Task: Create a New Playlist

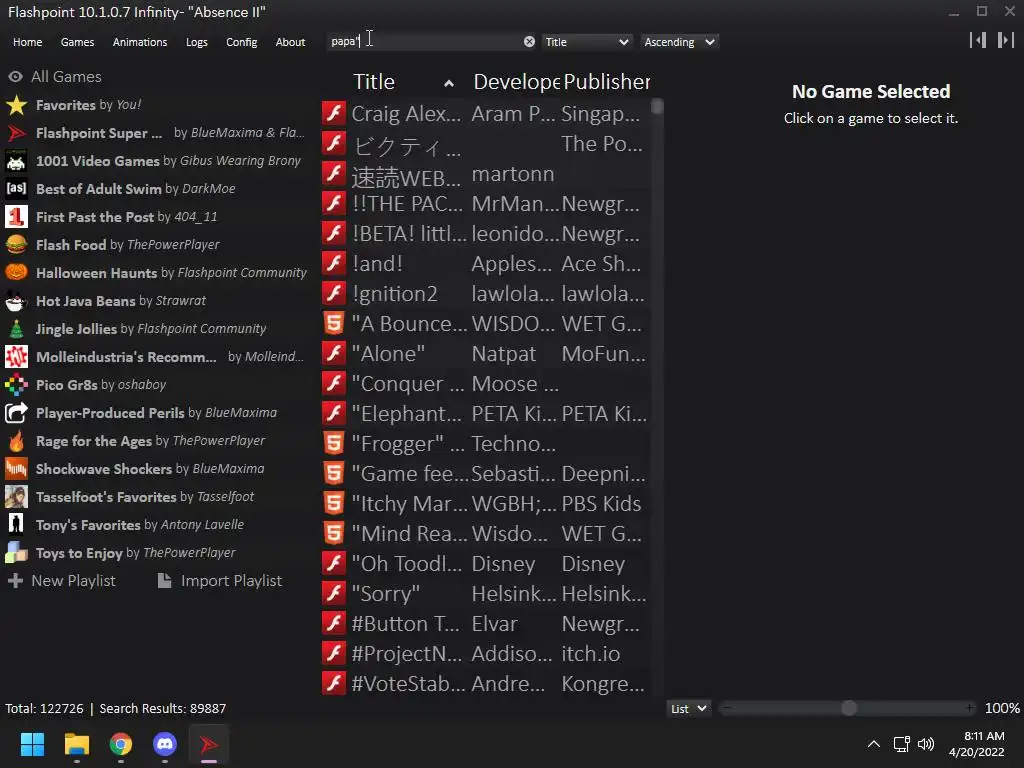Action: point(61,581)
